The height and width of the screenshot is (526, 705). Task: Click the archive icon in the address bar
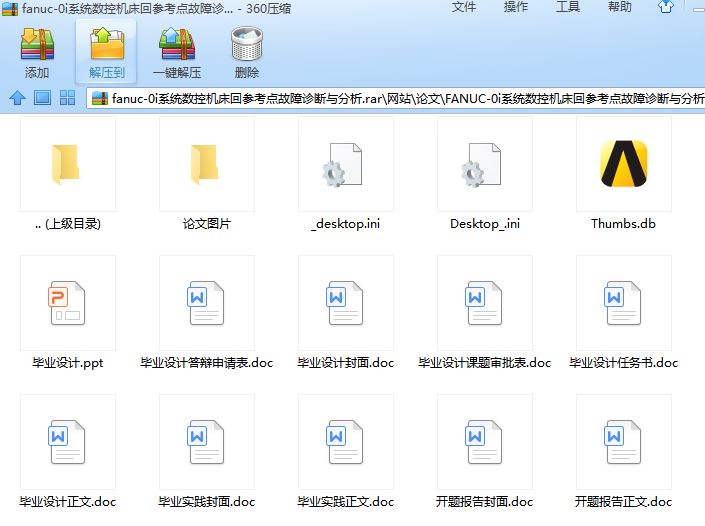pyautogui.click(x=100, y=98)
